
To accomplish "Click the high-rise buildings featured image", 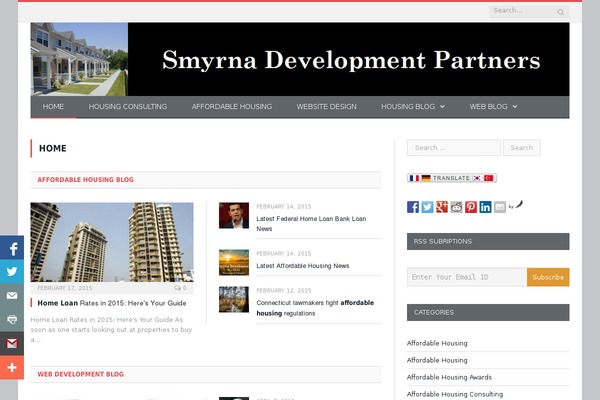I will 112,242.
